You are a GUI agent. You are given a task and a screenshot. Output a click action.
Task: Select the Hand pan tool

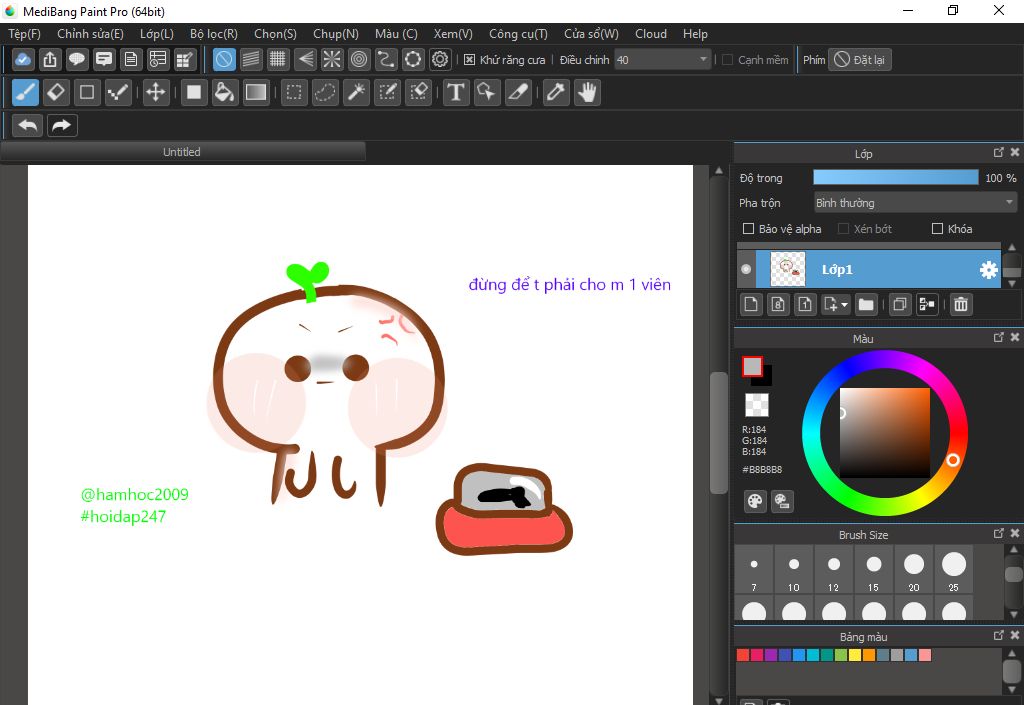pyautogui.click(x=587, y=92)
